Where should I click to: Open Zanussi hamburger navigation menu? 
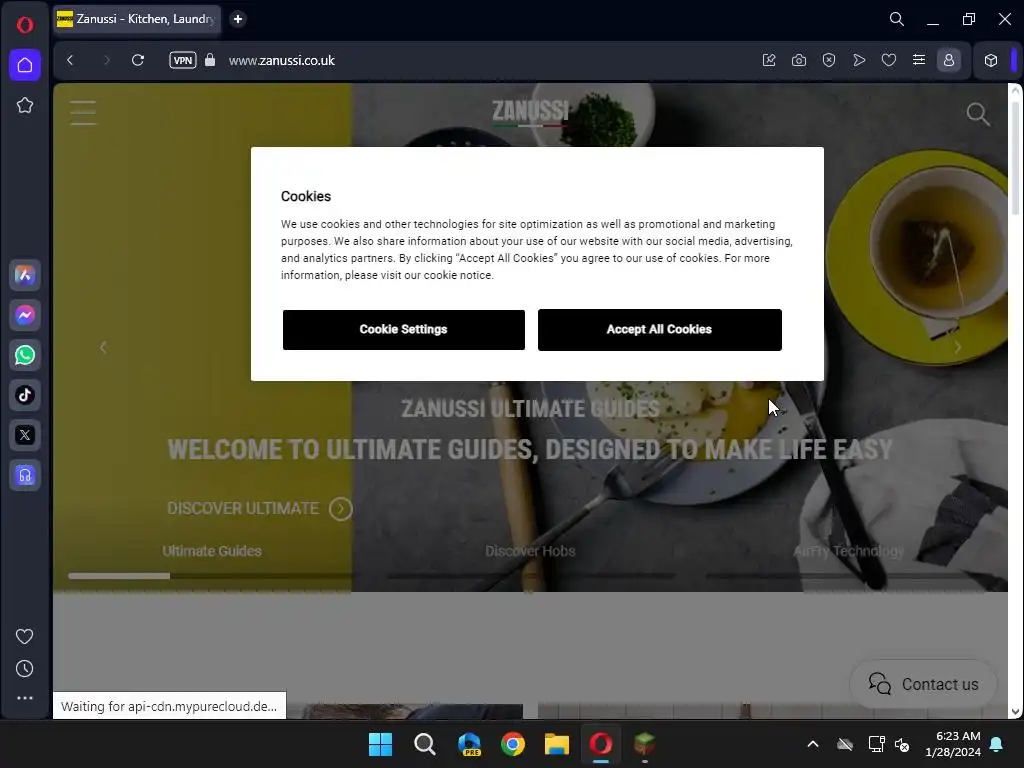click(x=84, y=112)
